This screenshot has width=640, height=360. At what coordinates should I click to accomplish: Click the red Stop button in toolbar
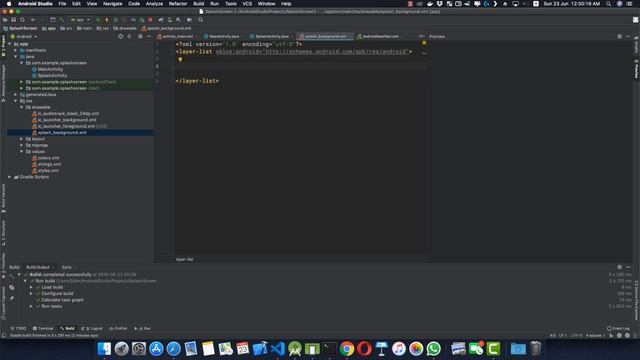(x=150, y=20)
